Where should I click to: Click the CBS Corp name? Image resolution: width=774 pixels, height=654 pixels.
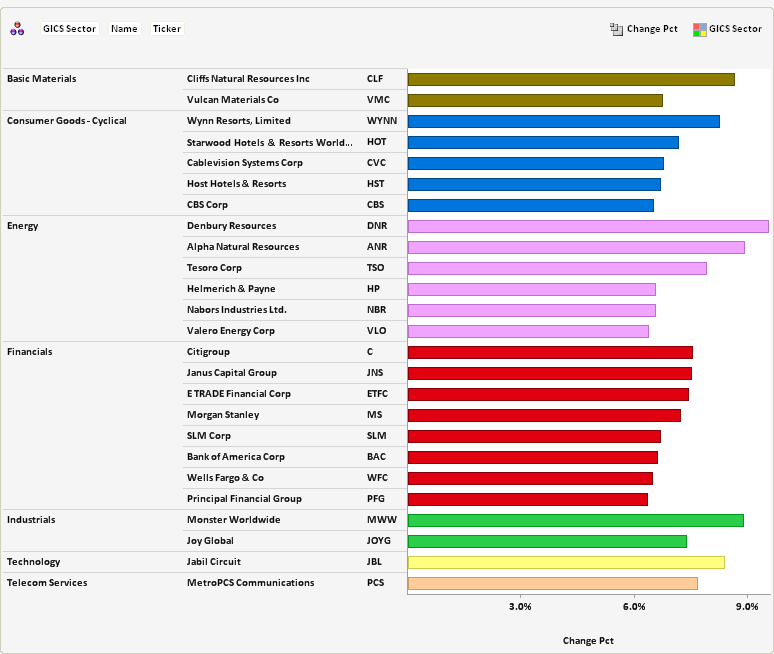[207, 205]
